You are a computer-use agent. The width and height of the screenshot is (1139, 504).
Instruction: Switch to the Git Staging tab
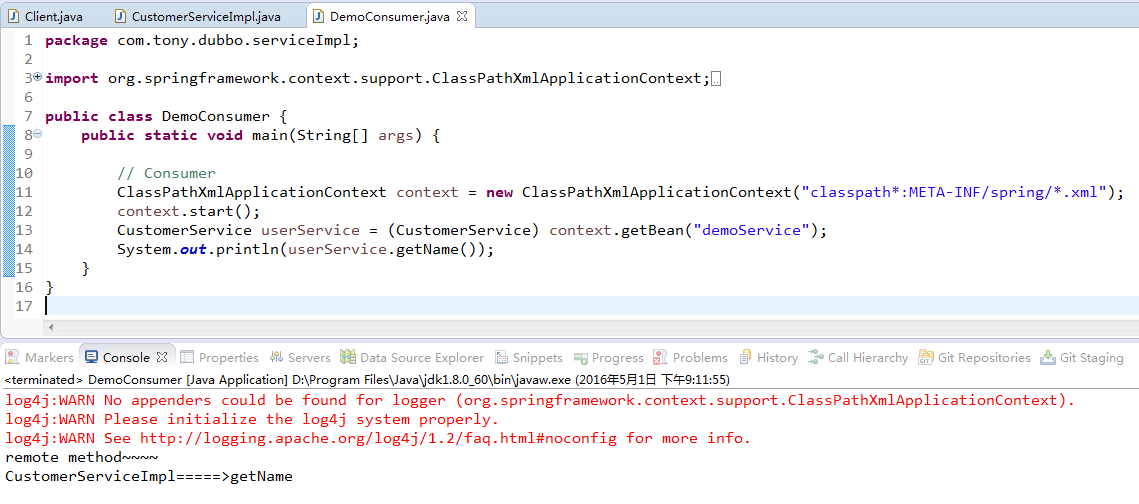[x=1082, y=357]
